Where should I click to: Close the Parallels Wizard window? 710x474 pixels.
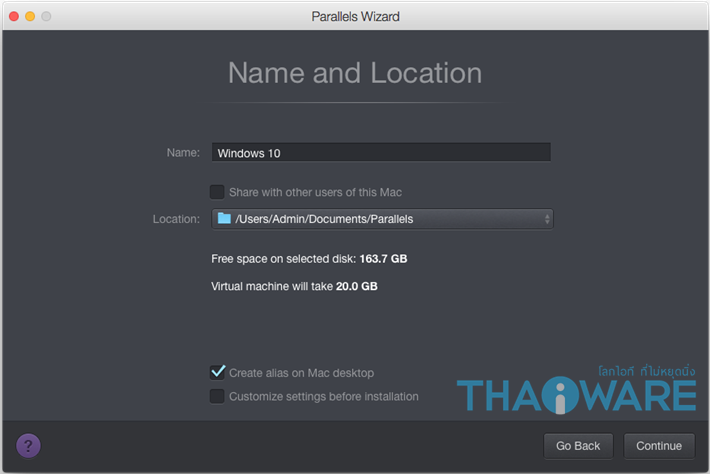pos(14,16)
